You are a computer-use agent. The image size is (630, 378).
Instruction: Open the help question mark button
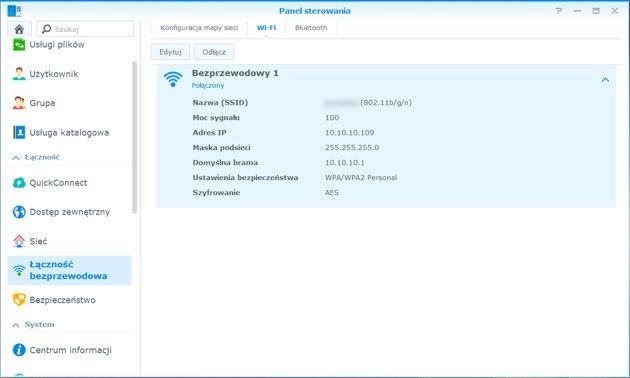pos(558,11)
